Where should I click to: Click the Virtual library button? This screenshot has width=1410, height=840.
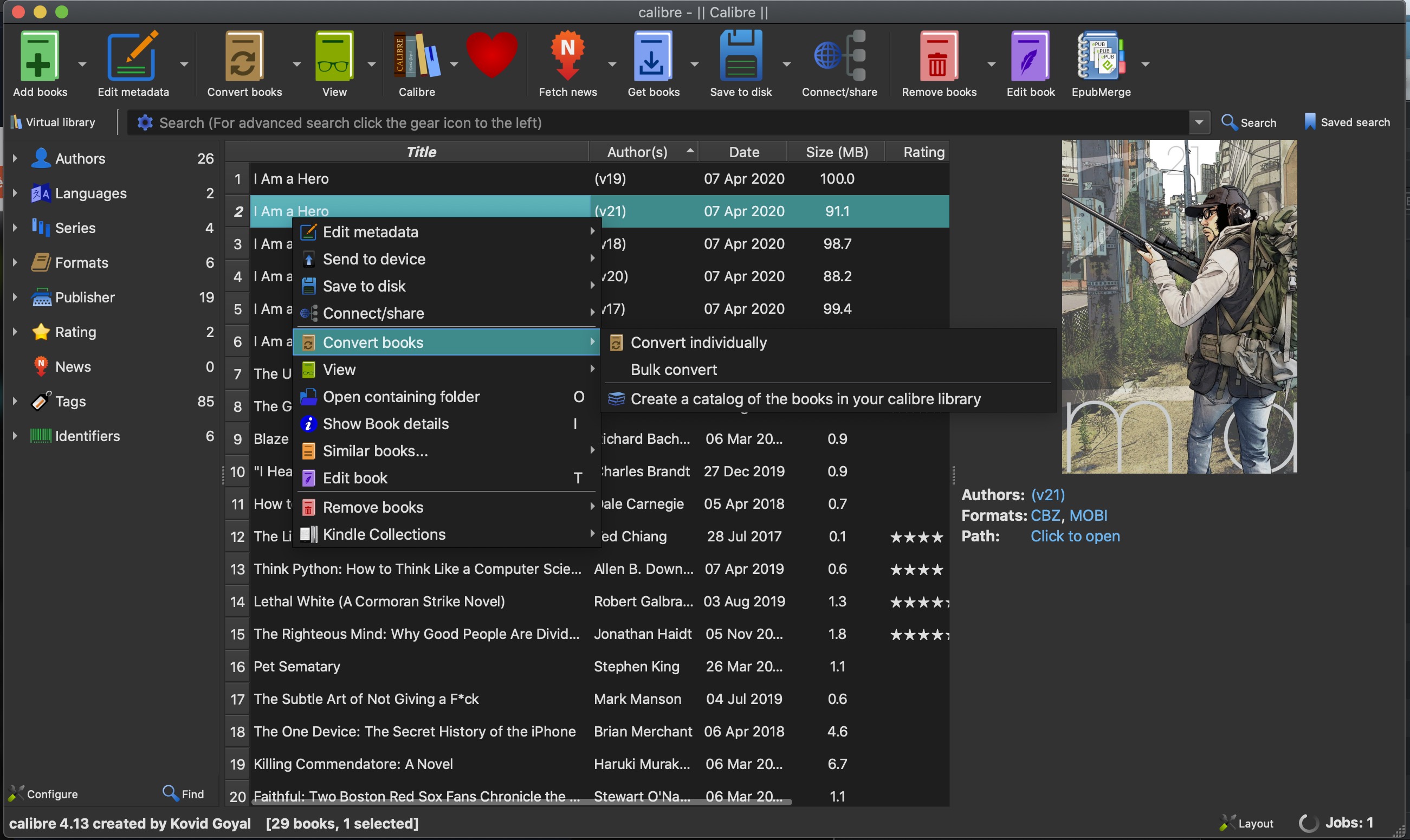click(53, 122)
